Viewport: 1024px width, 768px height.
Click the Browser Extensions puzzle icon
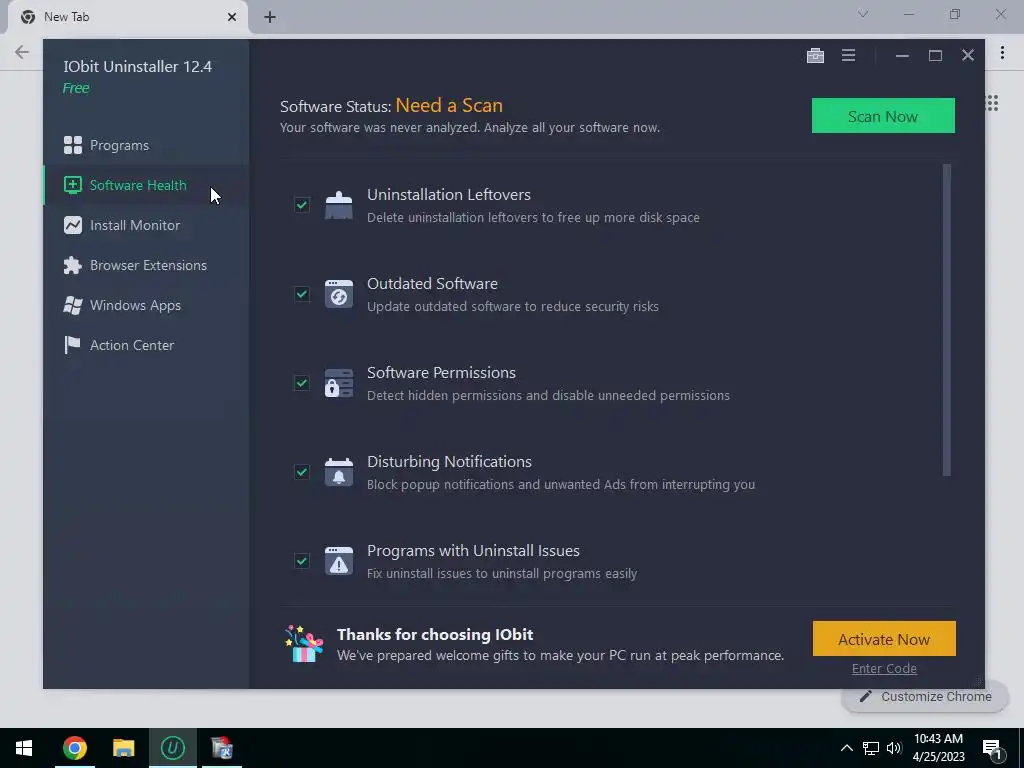(72, 265)
